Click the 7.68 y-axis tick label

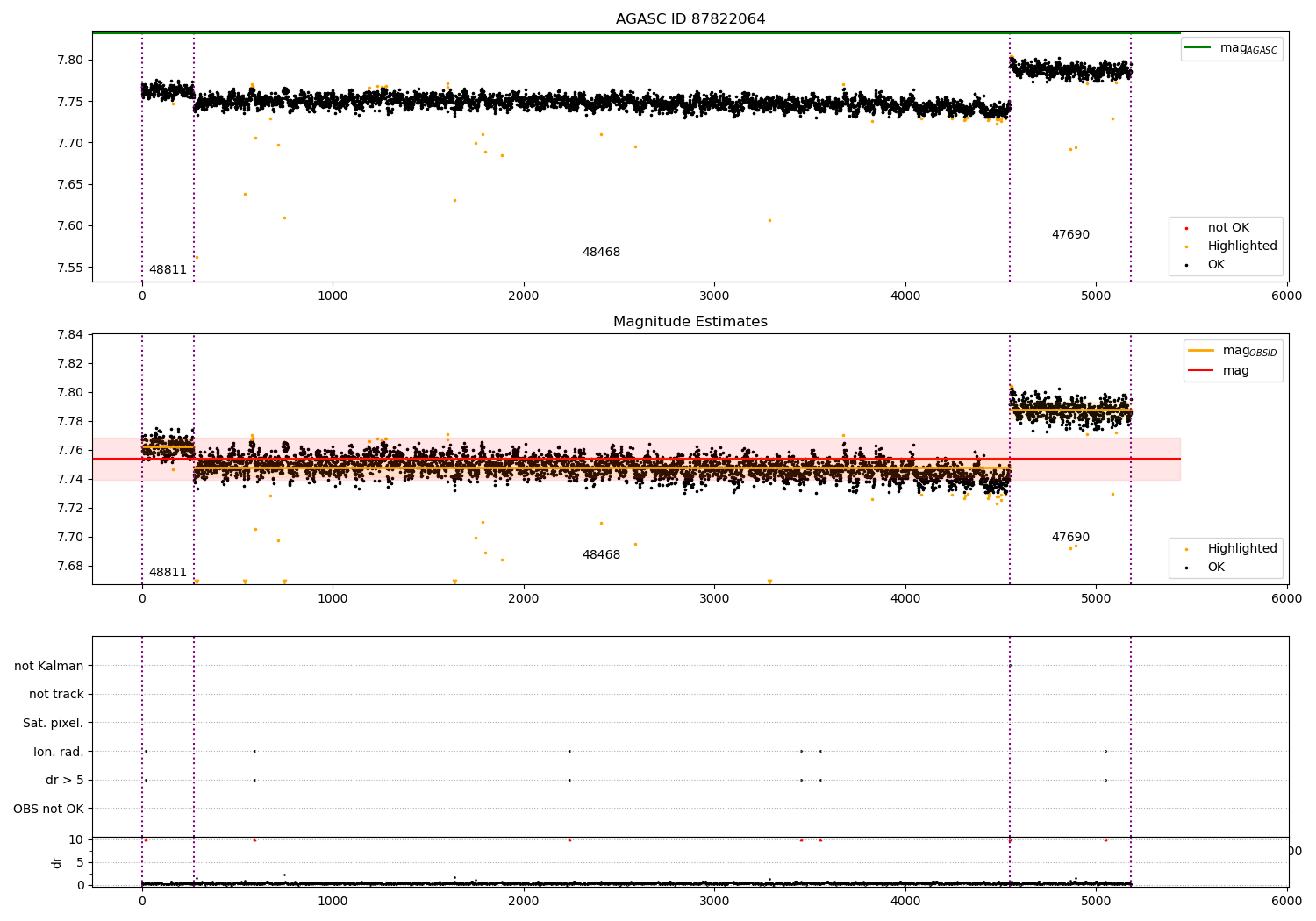pos(71,566)
